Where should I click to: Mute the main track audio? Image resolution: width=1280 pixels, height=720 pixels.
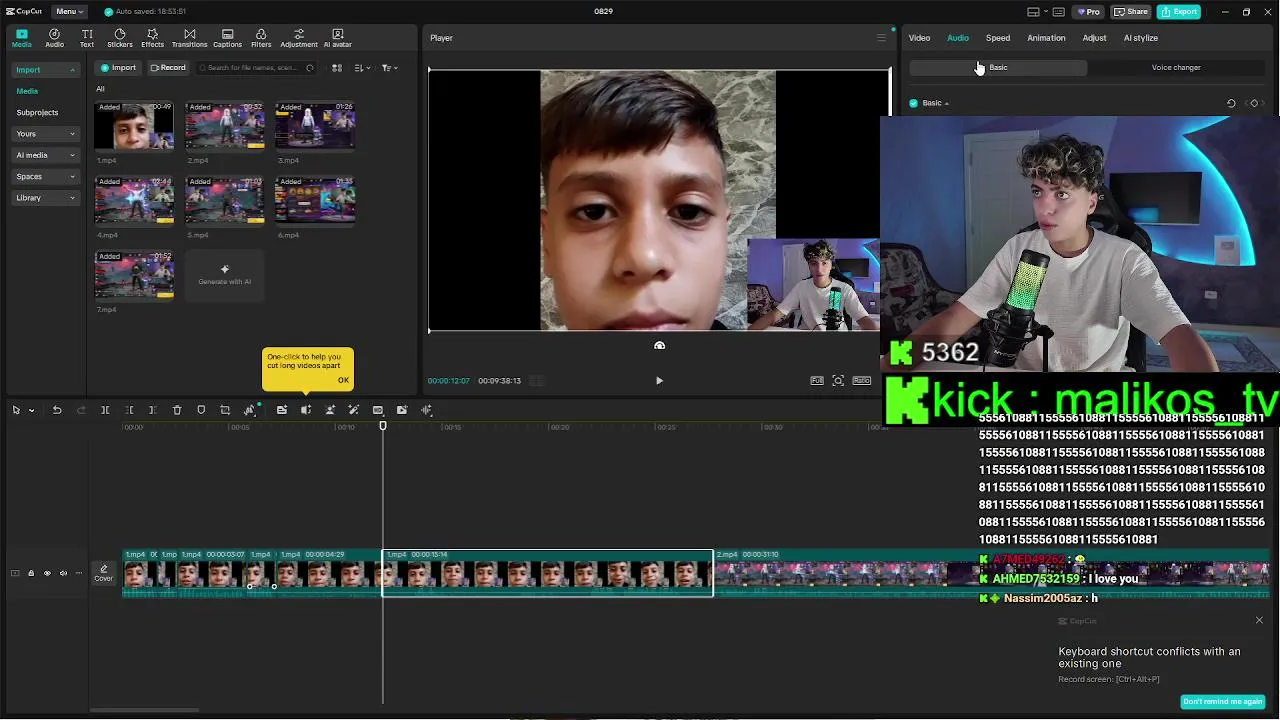pos(63,573)
